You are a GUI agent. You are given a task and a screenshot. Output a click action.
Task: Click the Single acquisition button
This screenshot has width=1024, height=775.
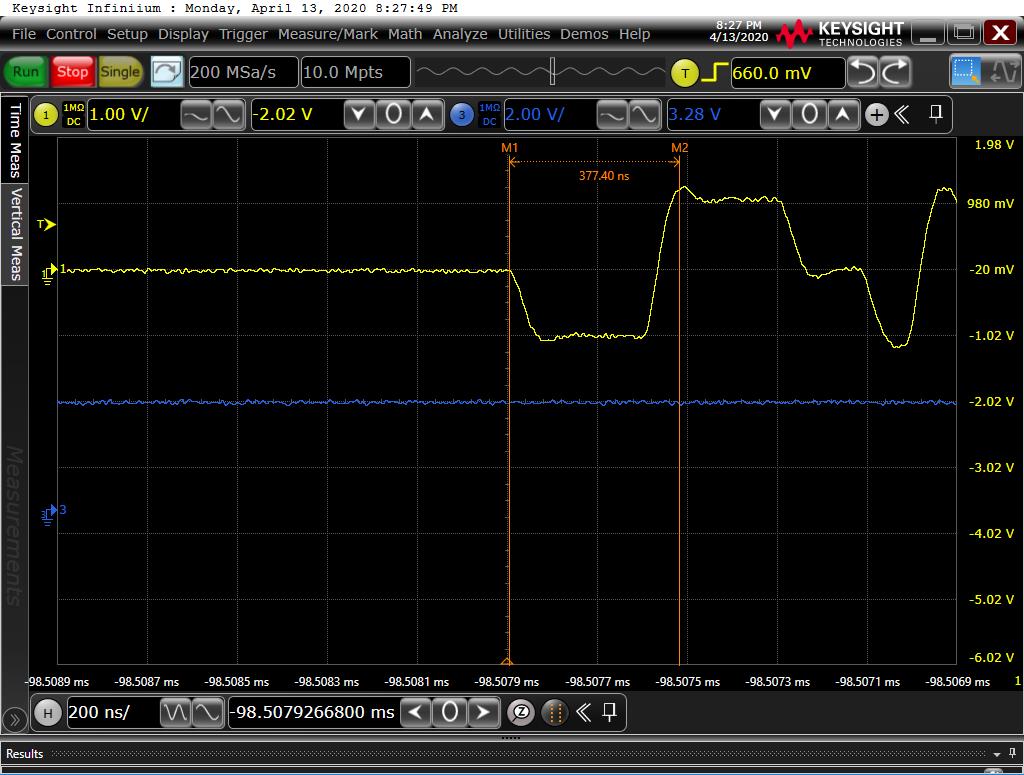coord(120,72)
